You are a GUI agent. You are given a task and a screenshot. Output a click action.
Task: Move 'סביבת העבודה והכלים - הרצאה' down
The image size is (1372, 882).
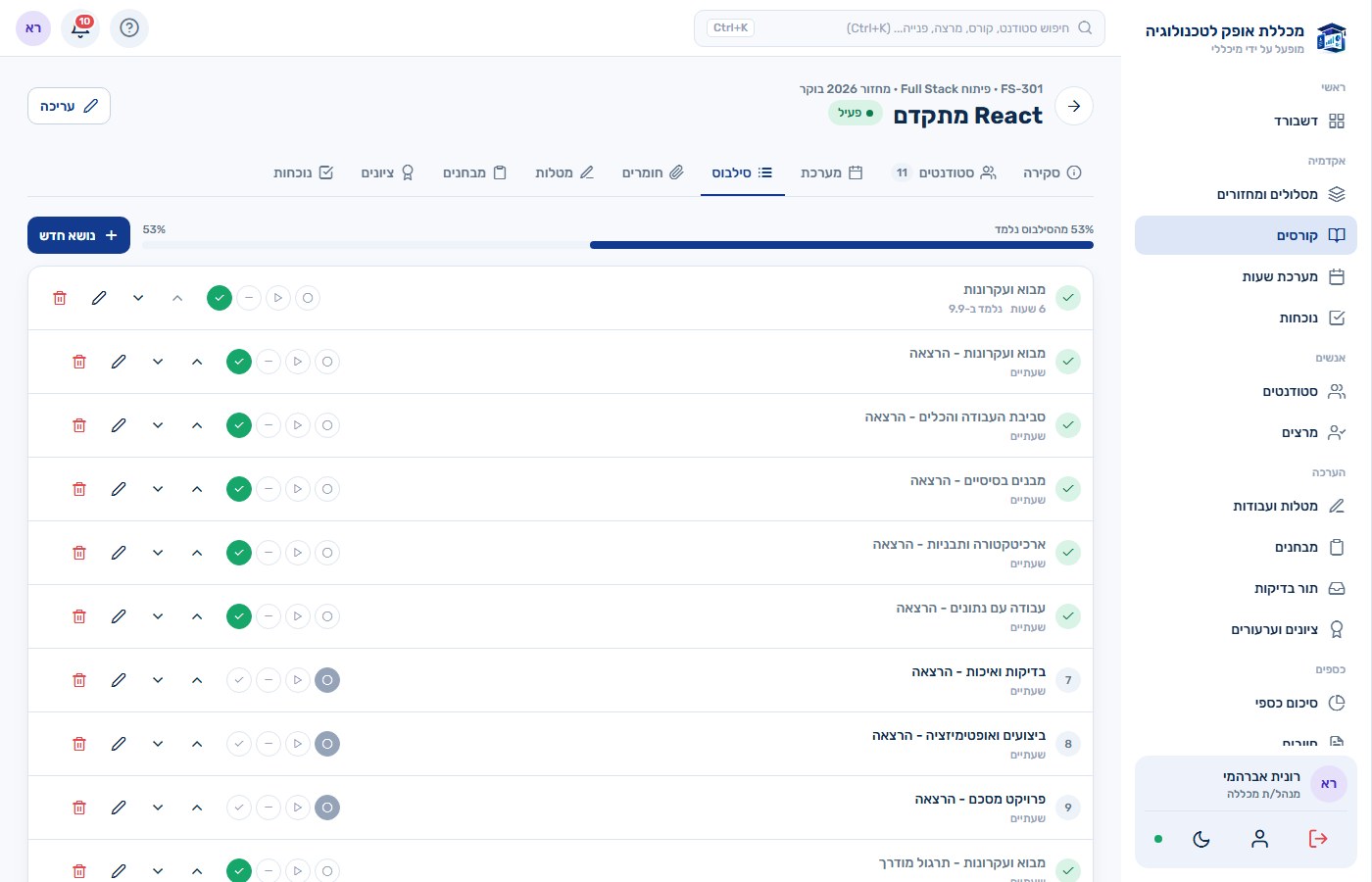(x=158, y=425)
